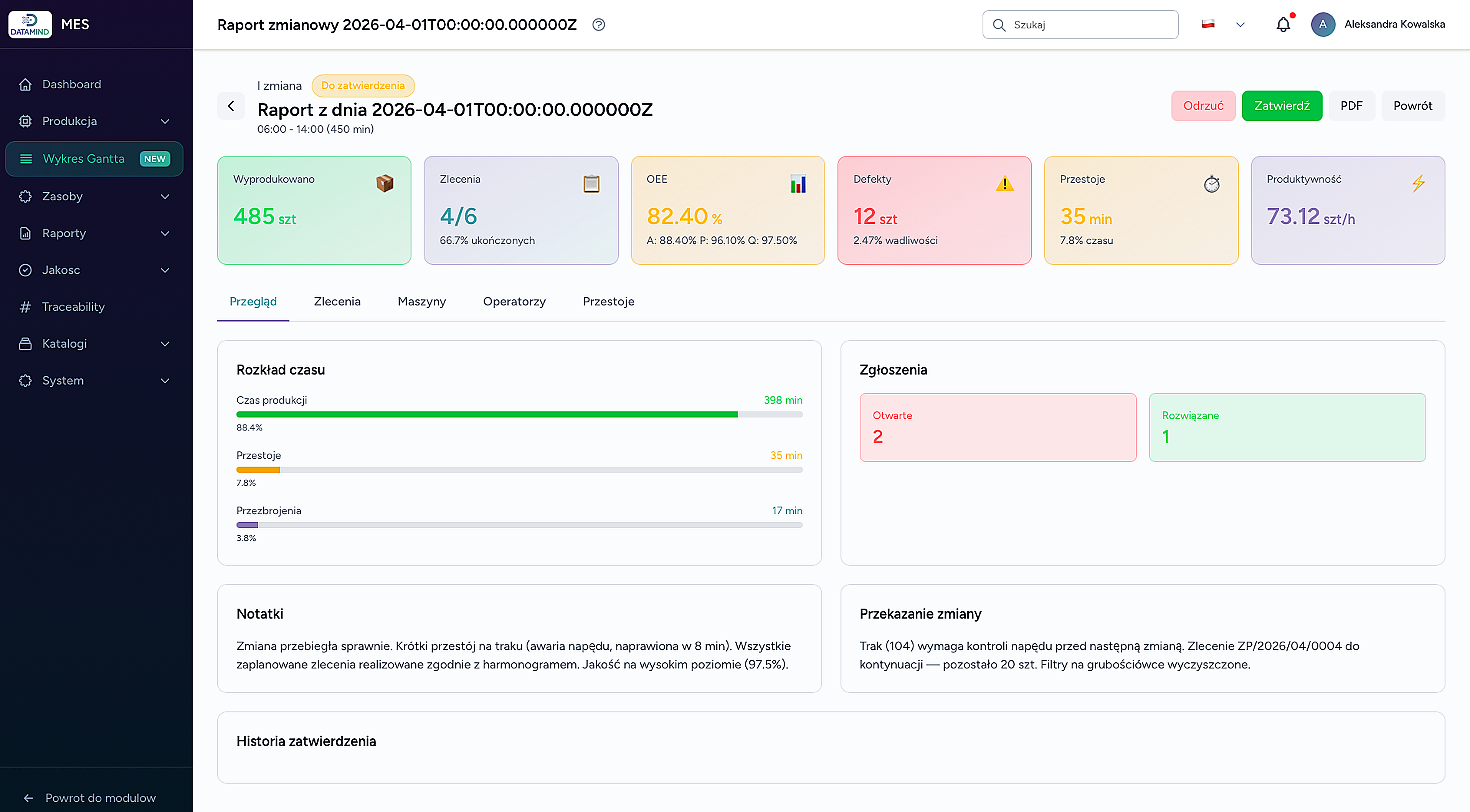
Task: Click the bar chart icon in OEE card
Action: tap(798, 183)
